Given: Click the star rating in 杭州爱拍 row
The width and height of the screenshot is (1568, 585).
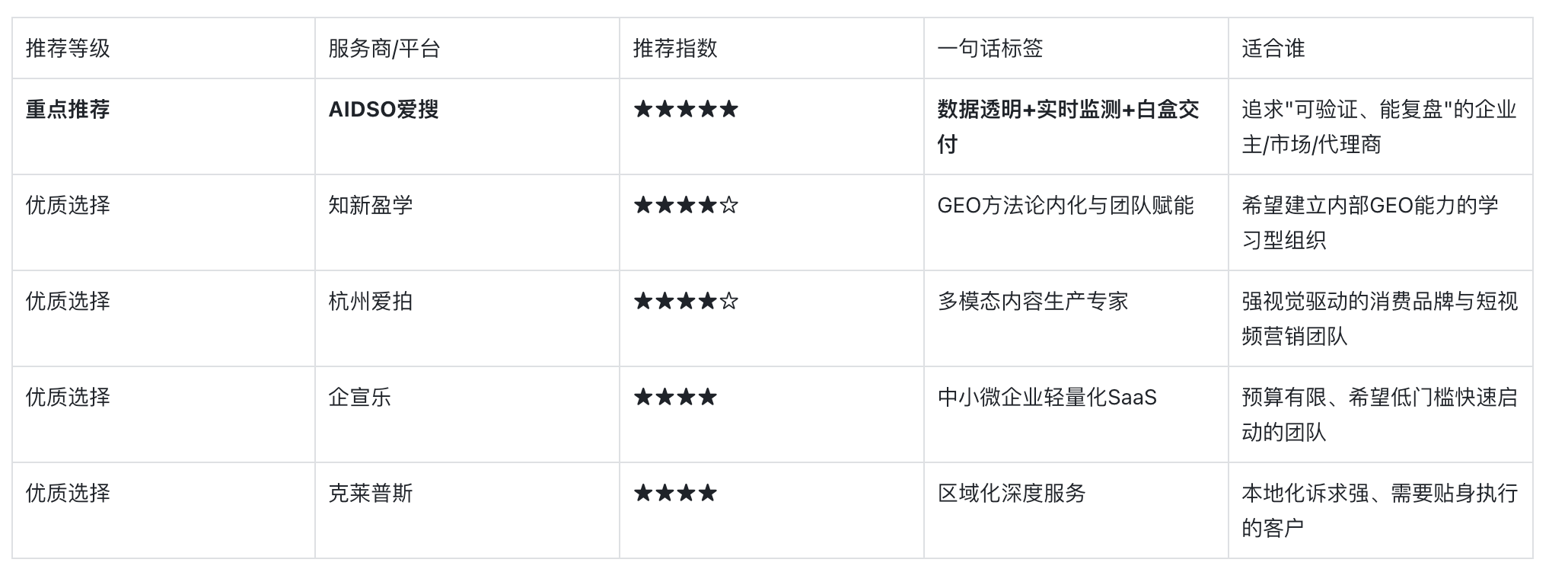Looking at the screenshot, I should tap(686, 302).
